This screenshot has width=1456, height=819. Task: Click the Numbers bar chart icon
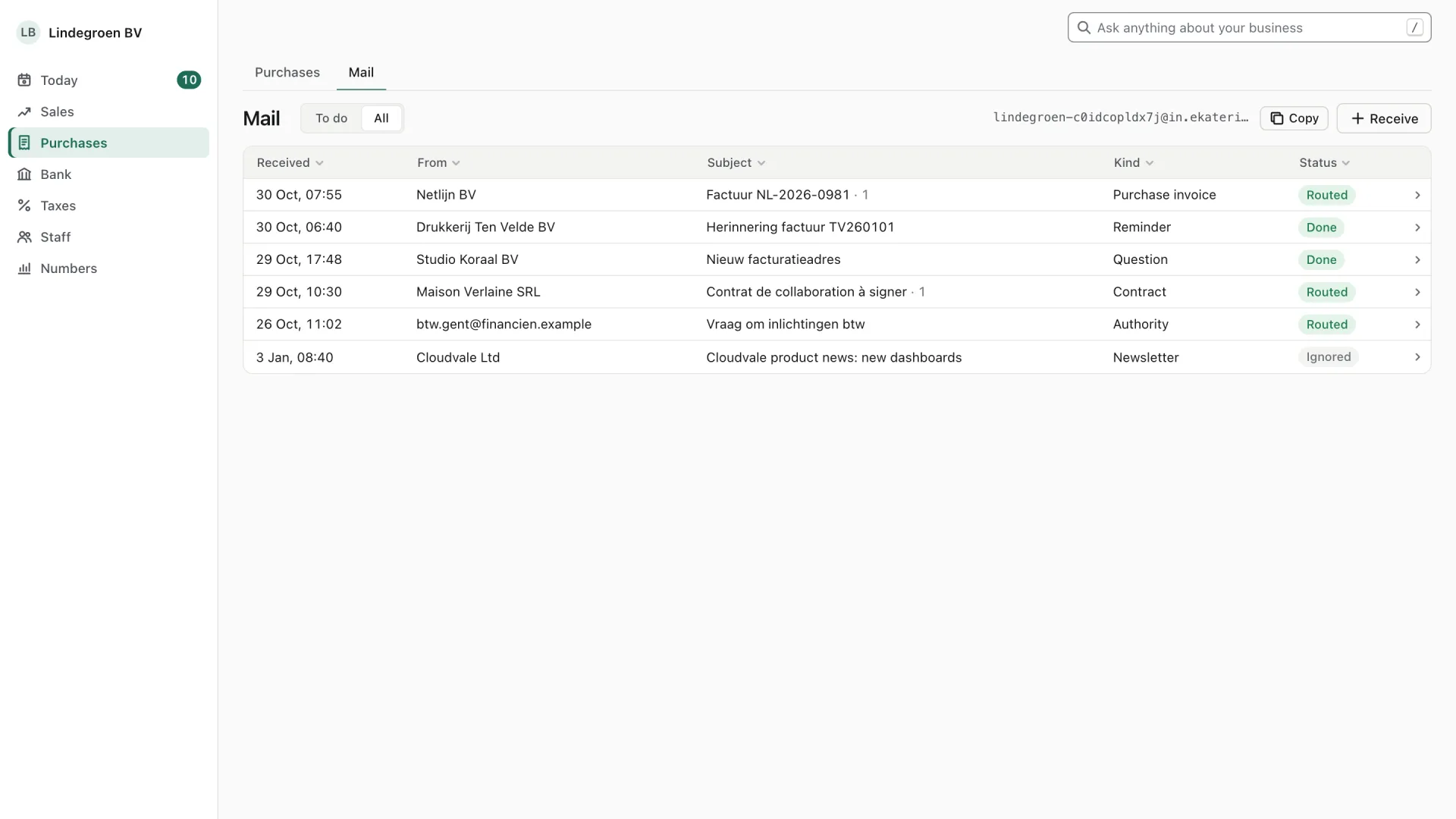[x=24, y=268]
